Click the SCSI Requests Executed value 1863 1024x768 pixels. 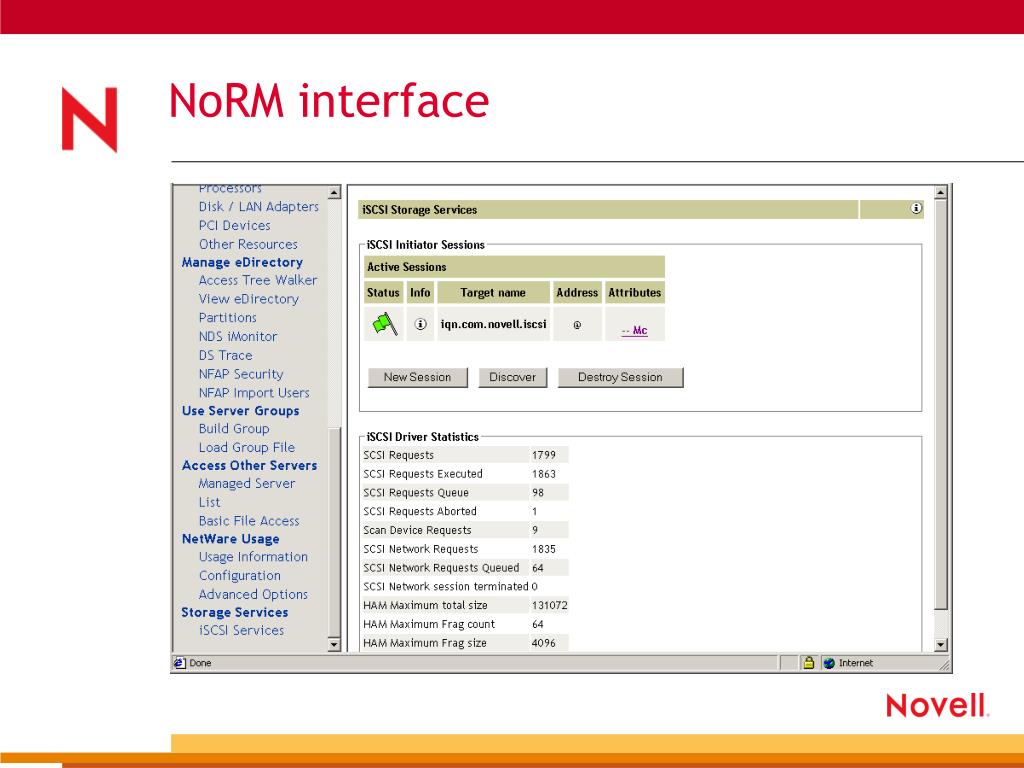point(544,474)
